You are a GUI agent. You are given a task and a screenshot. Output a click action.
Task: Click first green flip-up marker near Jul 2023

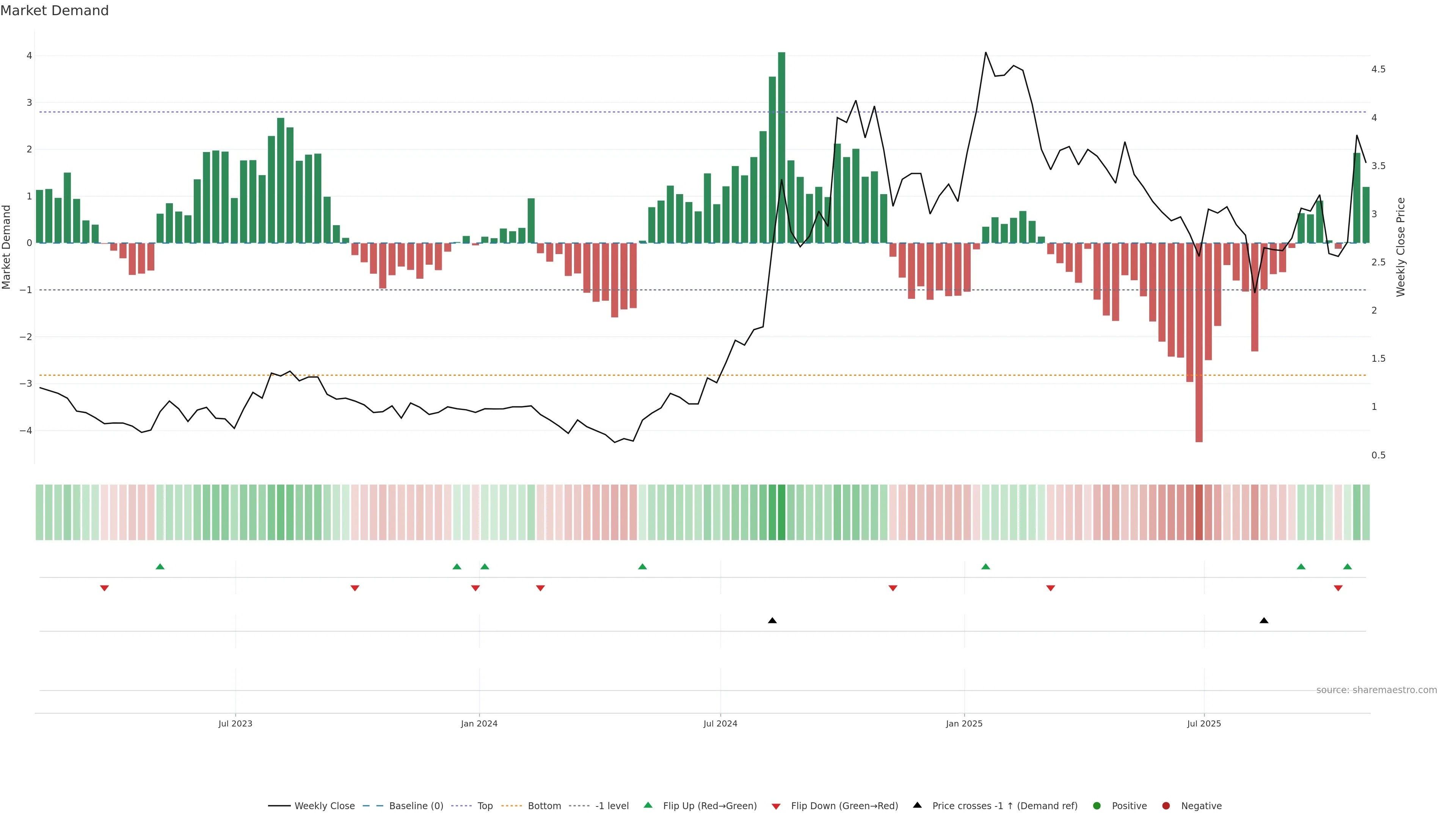pos(160,567)
